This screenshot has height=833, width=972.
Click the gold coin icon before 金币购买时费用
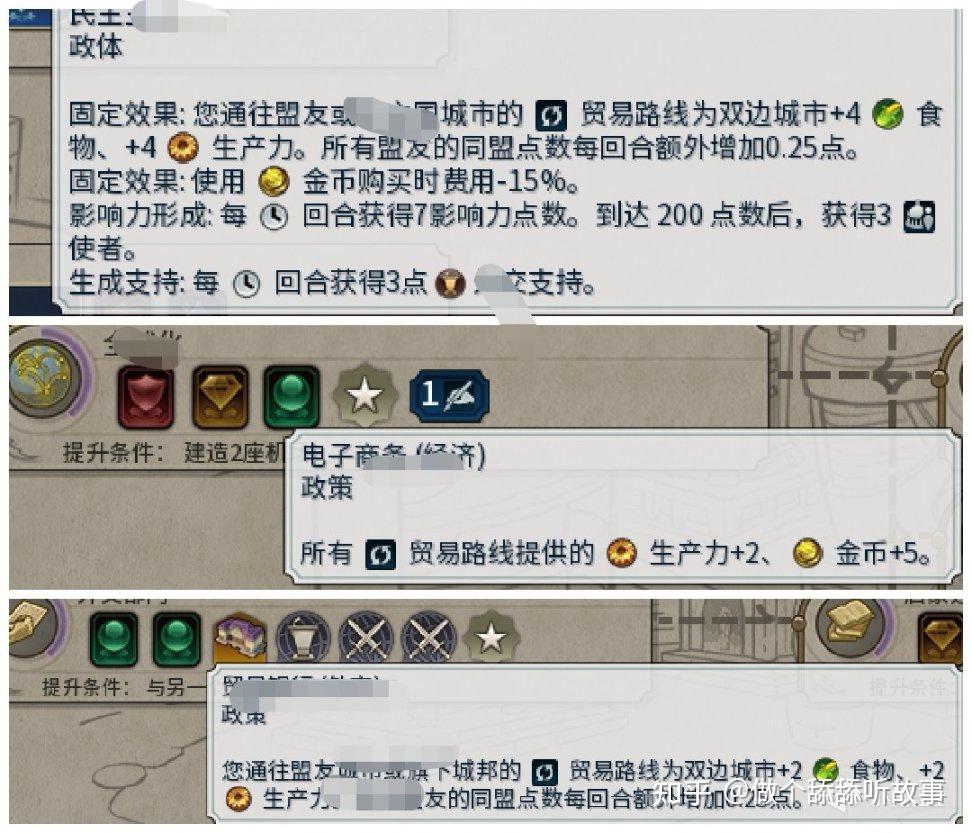[273, 181]
